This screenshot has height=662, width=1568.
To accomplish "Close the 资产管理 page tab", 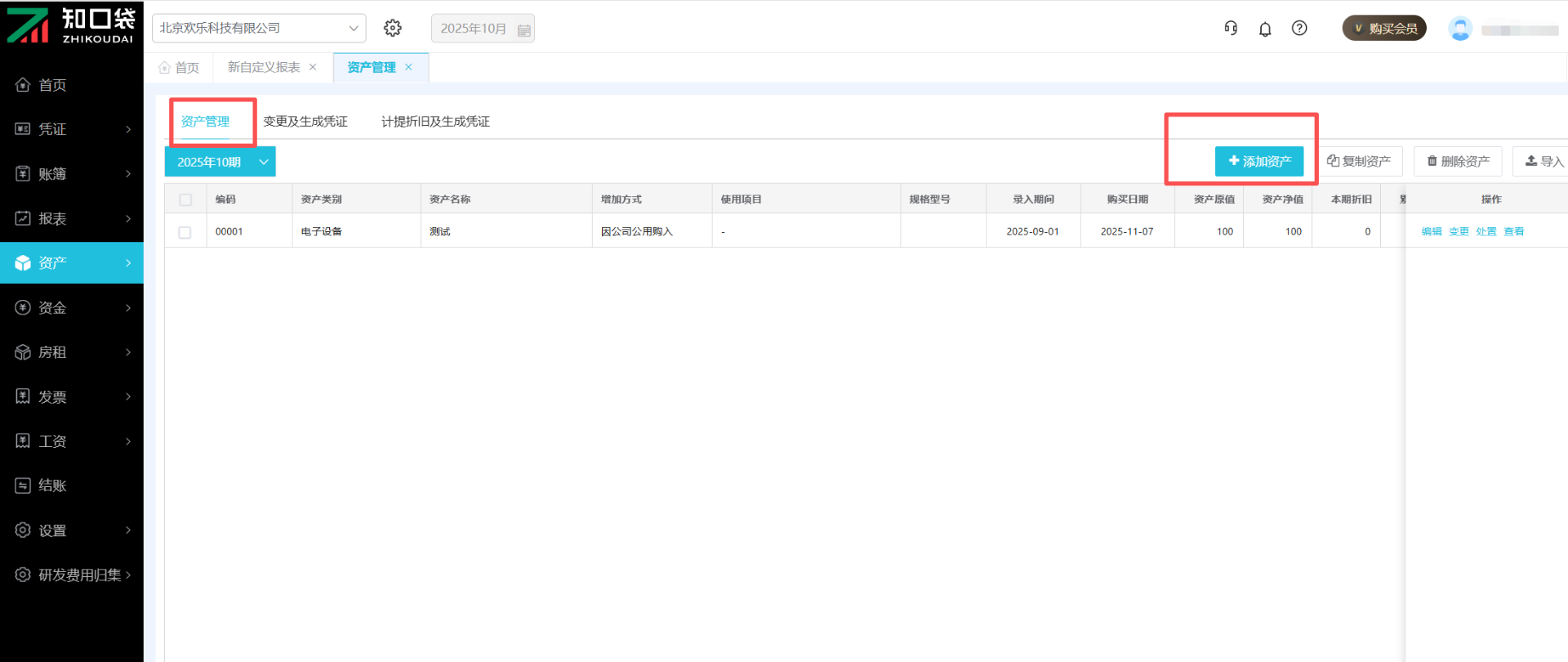I will [x=409, y=67].
